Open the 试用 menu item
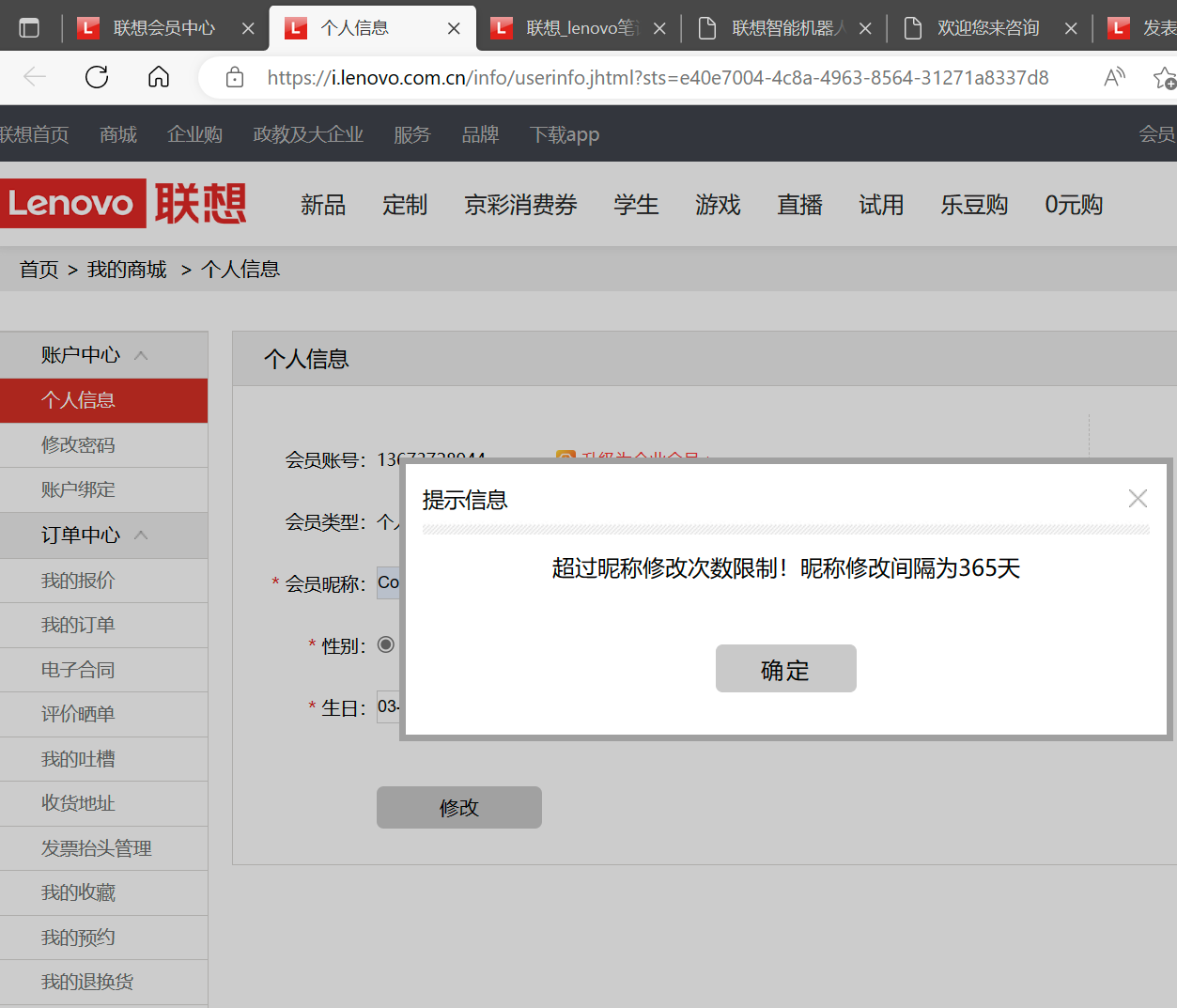This screenshot has width=1177, height=1008. pos(881,205)
